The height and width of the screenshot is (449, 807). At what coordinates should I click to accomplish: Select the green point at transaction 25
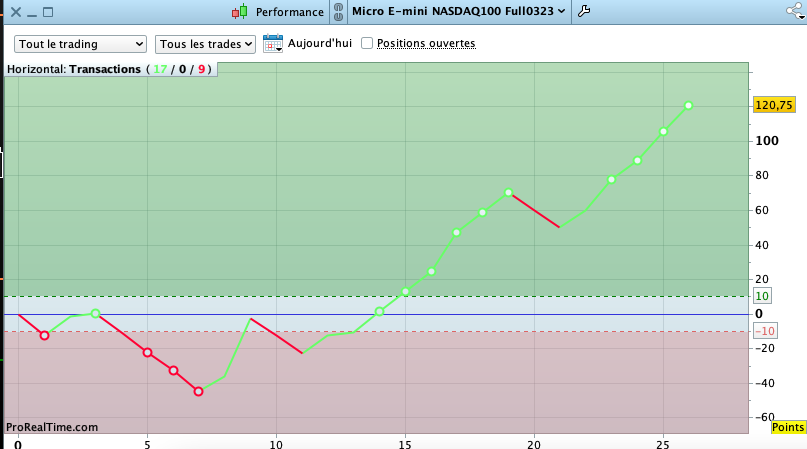(x=663, y=132)
